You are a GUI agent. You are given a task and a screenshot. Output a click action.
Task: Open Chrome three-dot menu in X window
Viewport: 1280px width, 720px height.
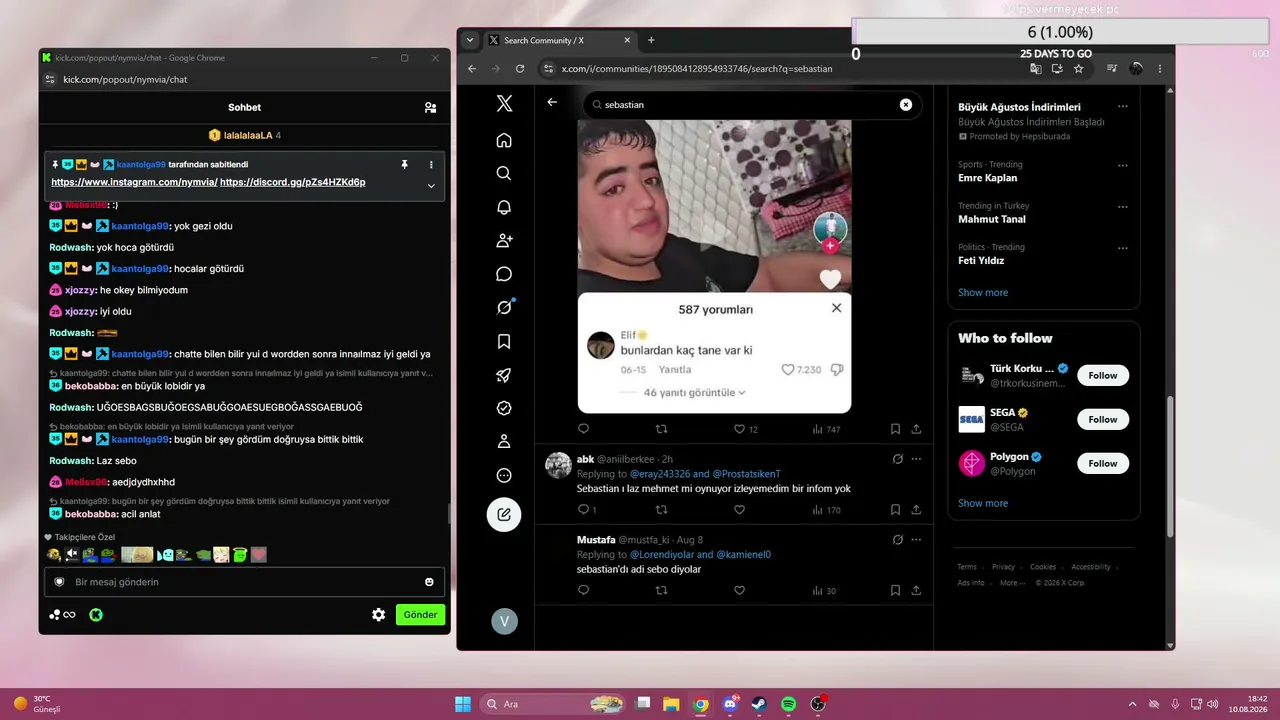click(1160, 69)
